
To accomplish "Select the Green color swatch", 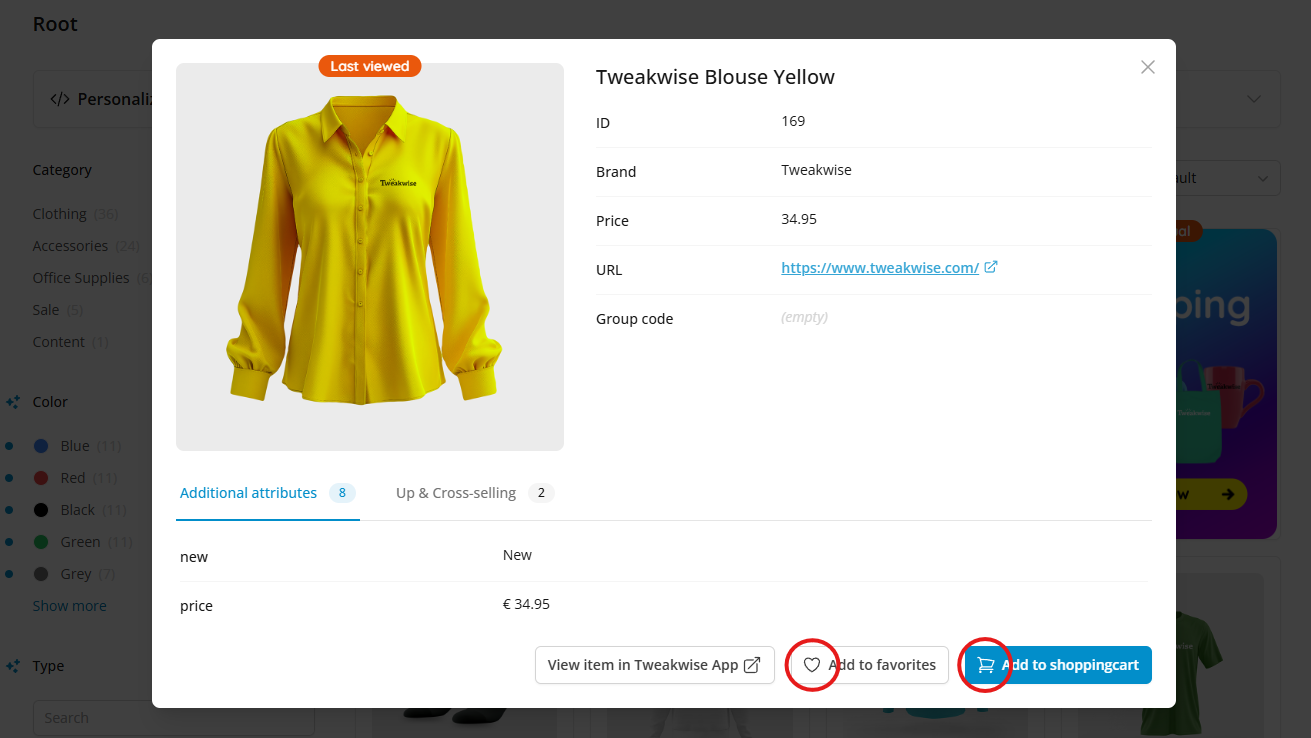I will [x=41, y=542].
